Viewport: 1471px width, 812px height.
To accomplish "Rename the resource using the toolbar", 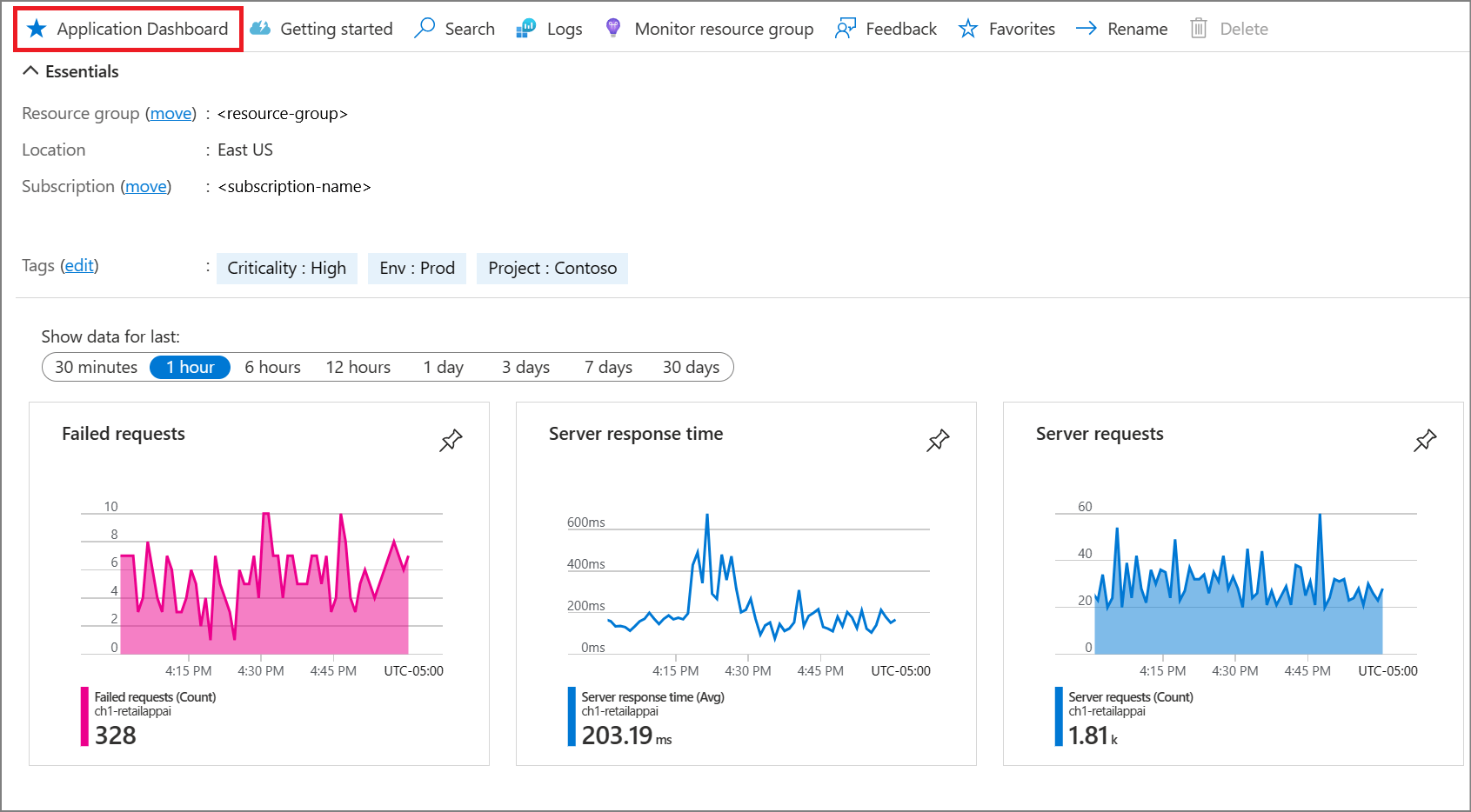I will [1121, 28].
